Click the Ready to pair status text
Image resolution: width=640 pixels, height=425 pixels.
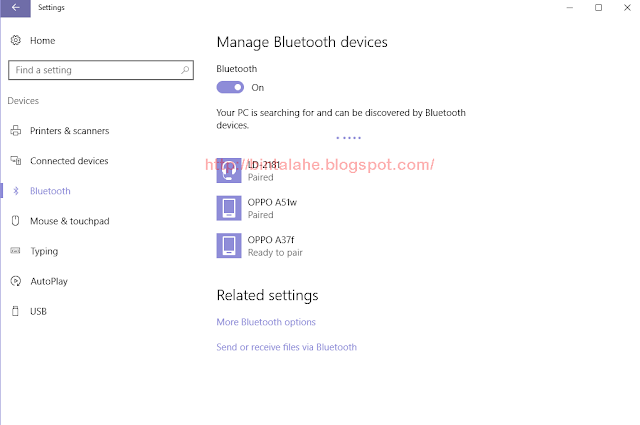(x=275, y=253)
